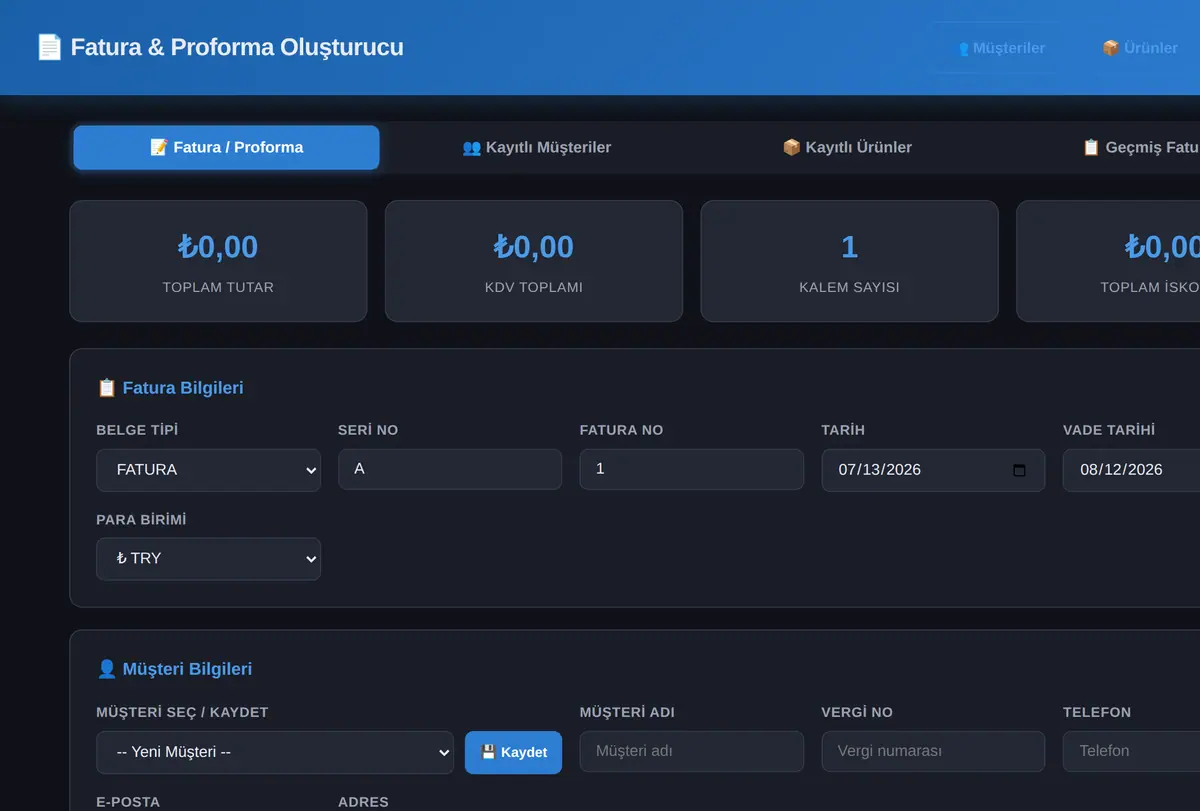The height and width of the screenshot is (811, 1200).
Task: Open the Müşteri Seç / Kaydet dropdown
Action: [275, 752]
